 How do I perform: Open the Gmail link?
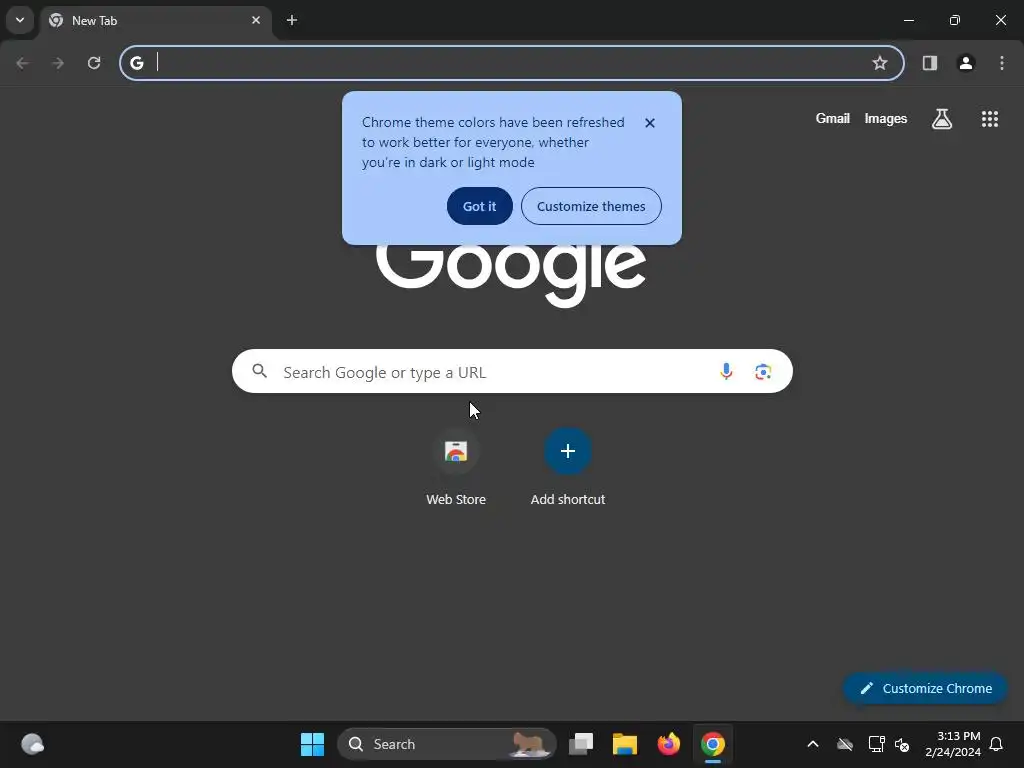pos(833,118)
